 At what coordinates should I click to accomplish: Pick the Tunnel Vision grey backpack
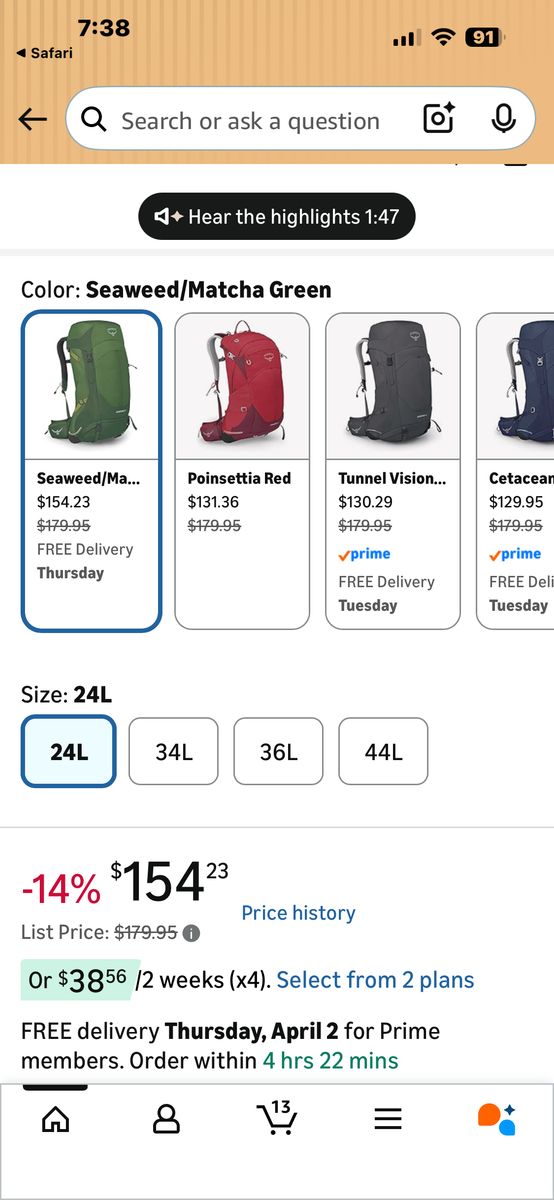[393, 471]
